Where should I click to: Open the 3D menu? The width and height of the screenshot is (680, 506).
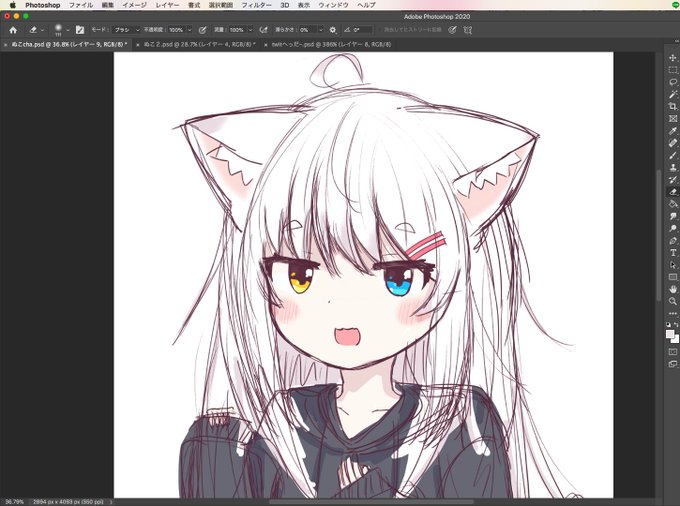click(x=284, y=5)
